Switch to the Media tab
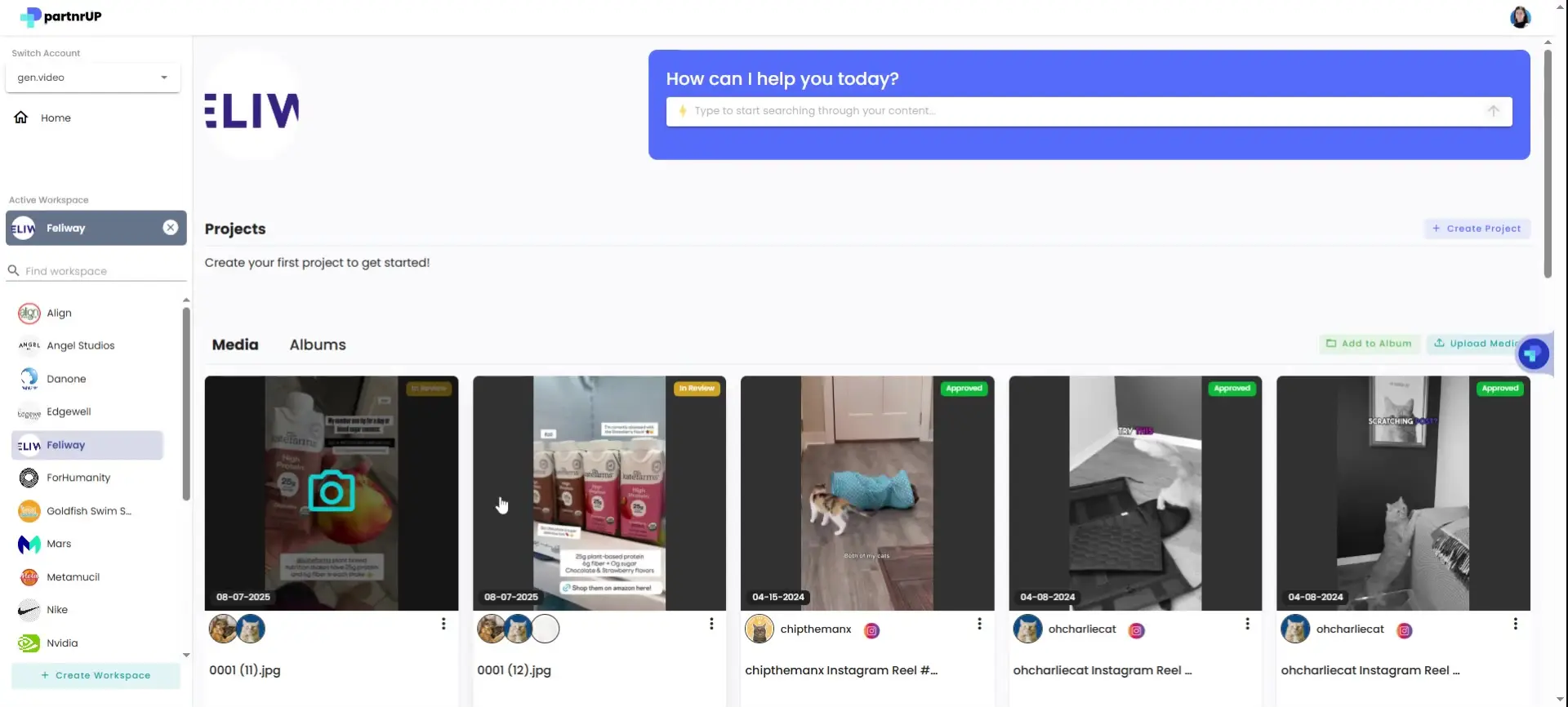1568x707 pixels. pyautogui.click(x=235, y=345)
